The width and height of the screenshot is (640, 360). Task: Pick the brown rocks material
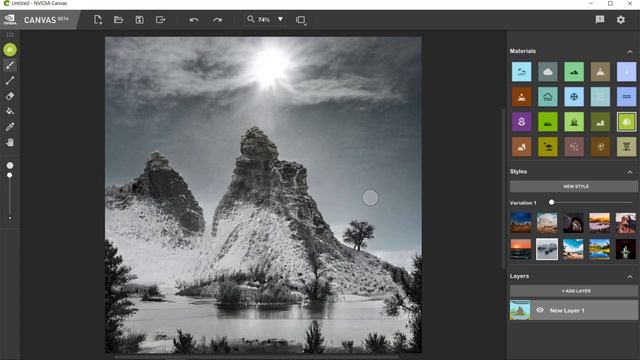click(x=522, y=147)
